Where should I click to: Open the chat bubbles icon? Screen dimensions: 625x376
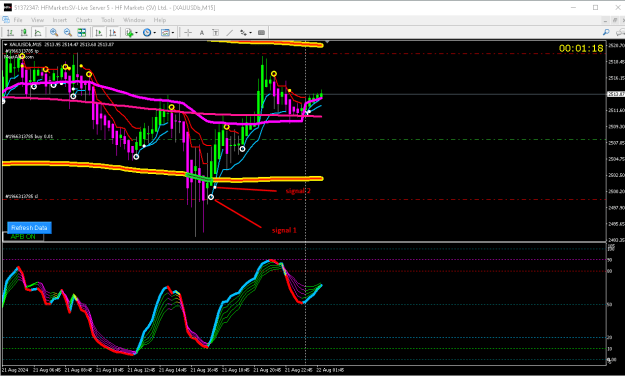click(x=620, y=33)
